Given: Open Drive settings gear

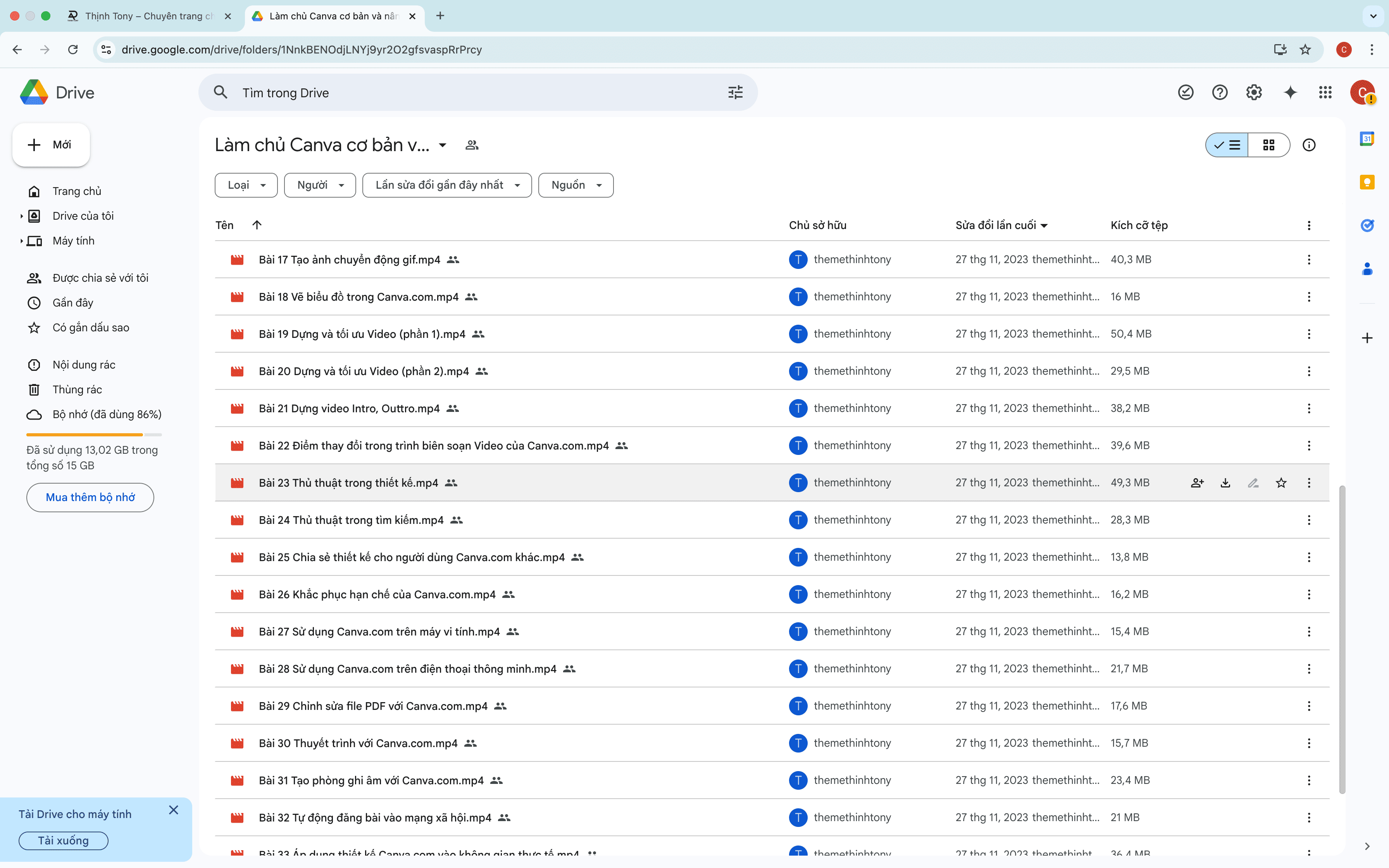Looking at the screenshot, I should (x=1253, y=93).
